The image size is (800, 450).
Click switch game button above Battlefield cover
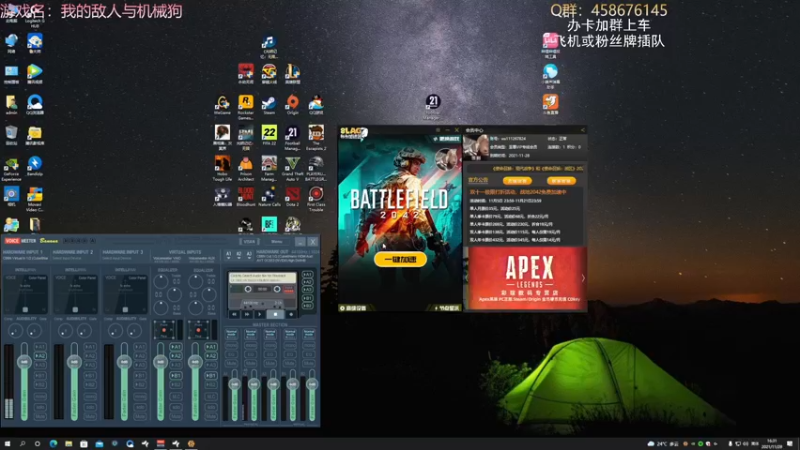tap(446, 139)
